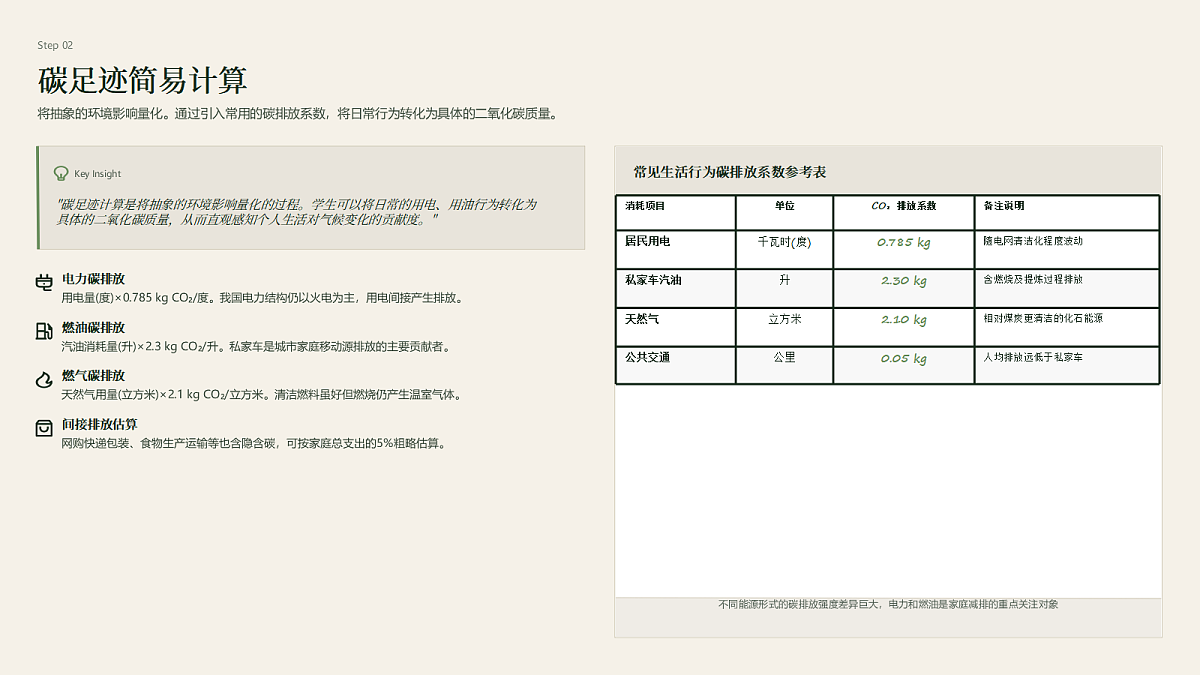The height and width of the screenshot is (675, 1200).
Task: Select the row label 公共交通
Action: pyautogui.click(x=647, y=357)
